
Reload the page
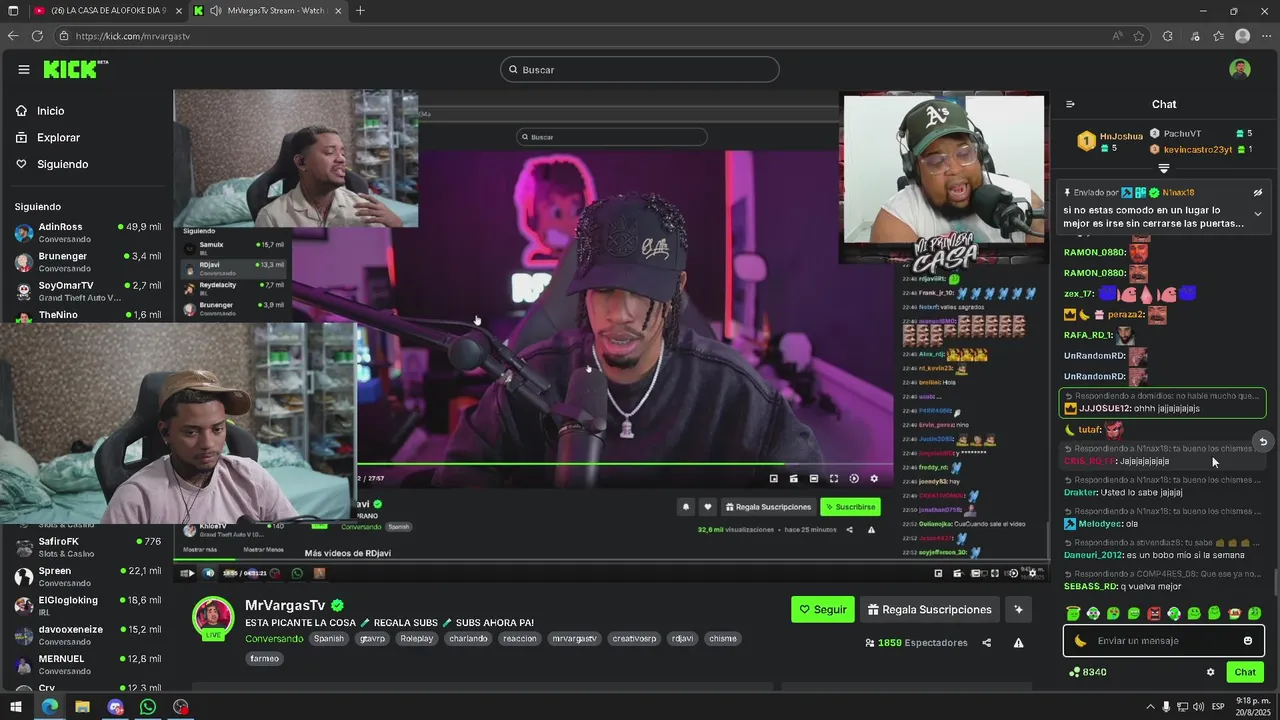37,36
